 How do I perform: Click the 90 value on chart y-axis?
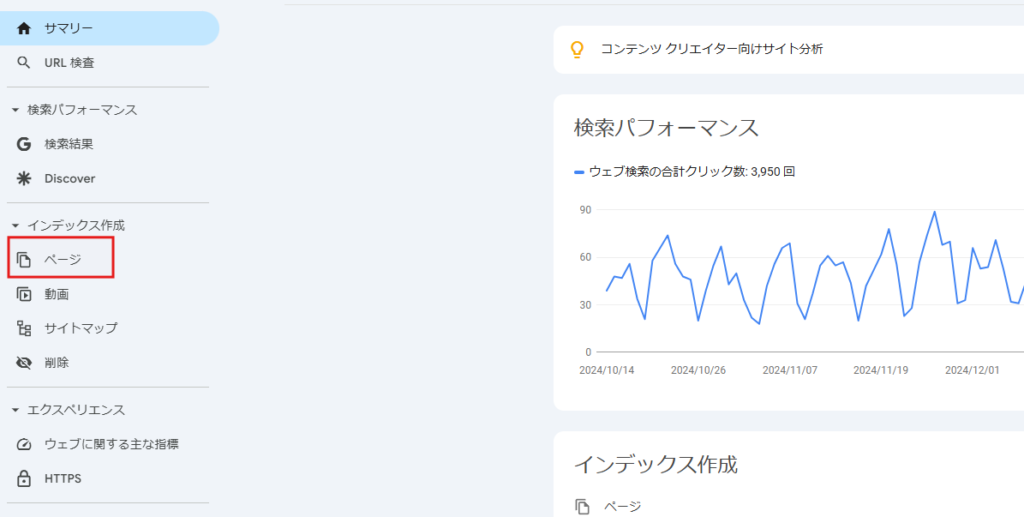coord(584,210)
